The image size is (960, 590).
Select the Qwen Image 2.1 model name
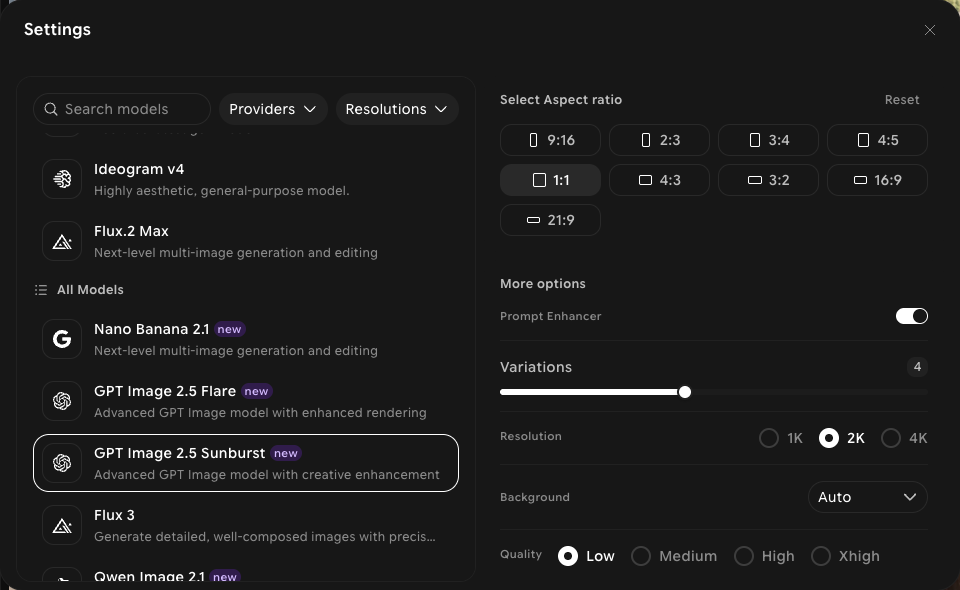click(149, 577)
